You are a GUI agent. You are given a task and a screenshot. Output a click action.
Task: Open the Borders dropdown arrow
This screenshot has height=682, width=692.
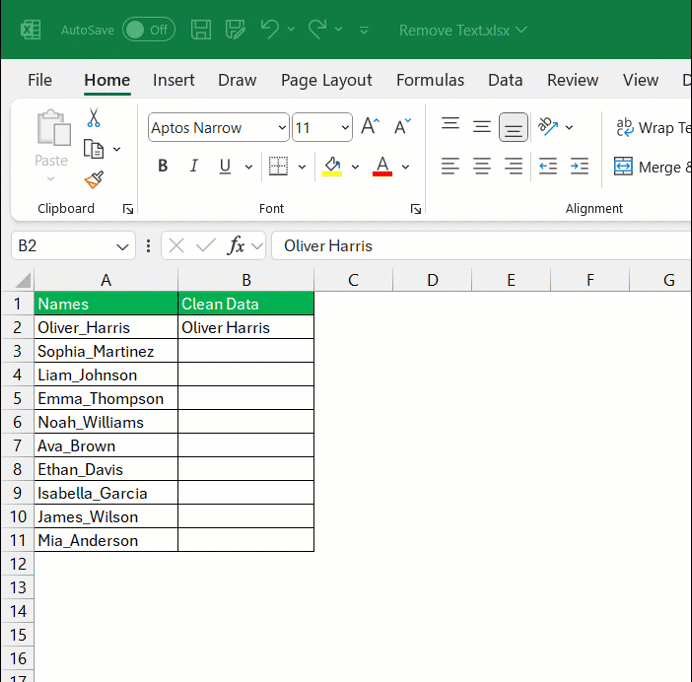click(302, 167)
